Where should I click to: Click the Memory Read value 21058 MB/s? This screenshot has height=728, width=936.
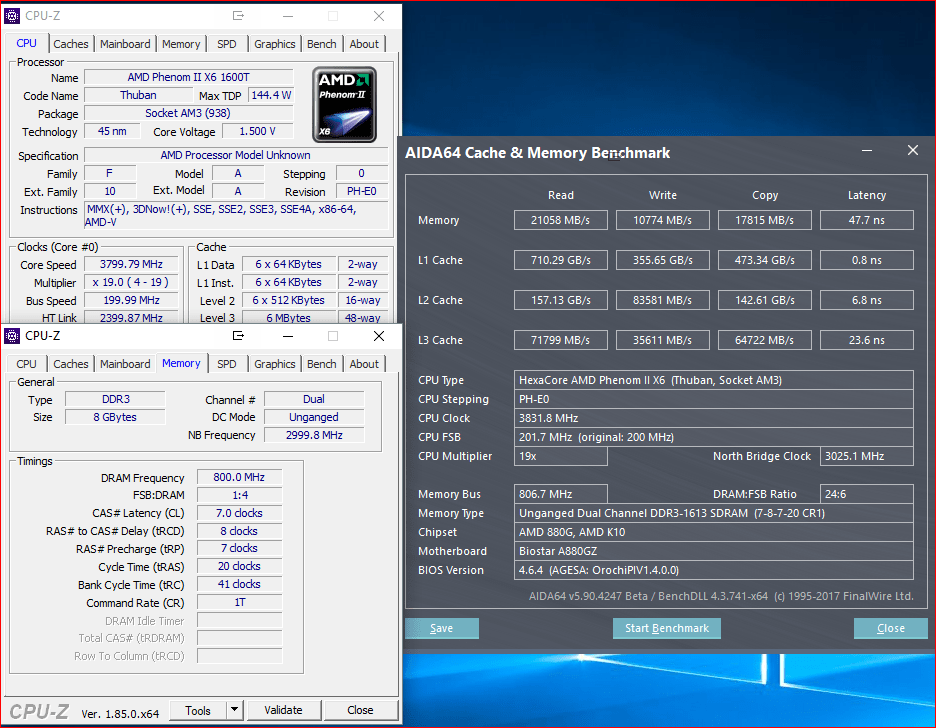pyautogui.click(x=561, y=220)
